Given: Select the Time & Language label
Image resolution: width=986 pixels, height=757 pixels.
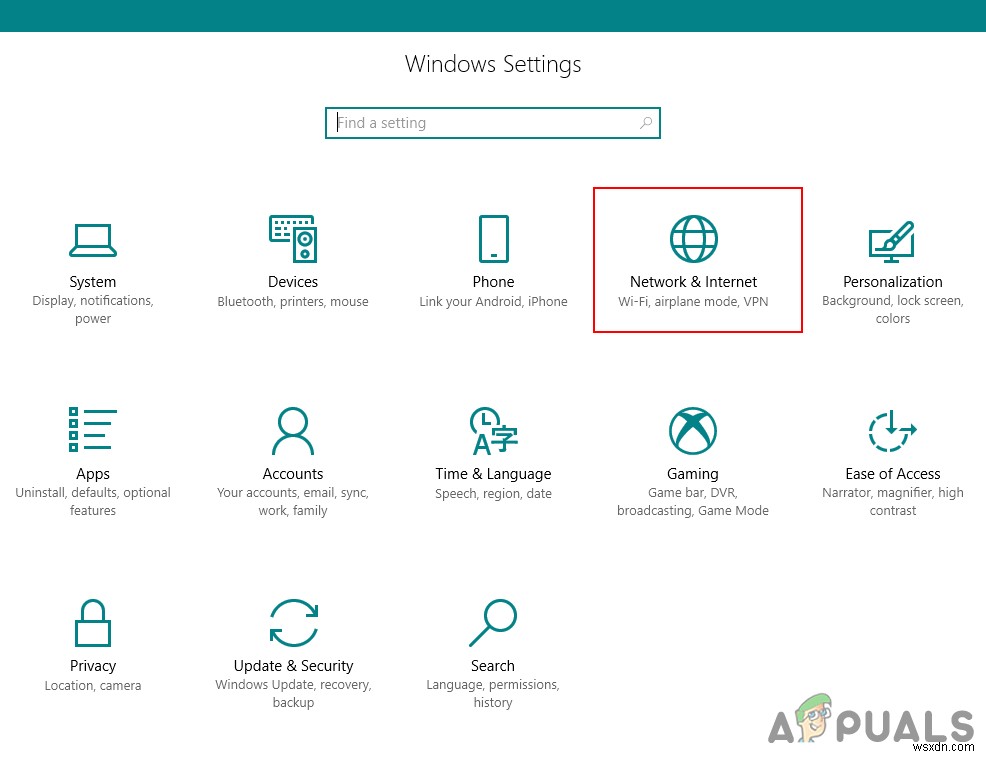Looking at the screenshot, I should pyautogui.click(x=494, y=474).
